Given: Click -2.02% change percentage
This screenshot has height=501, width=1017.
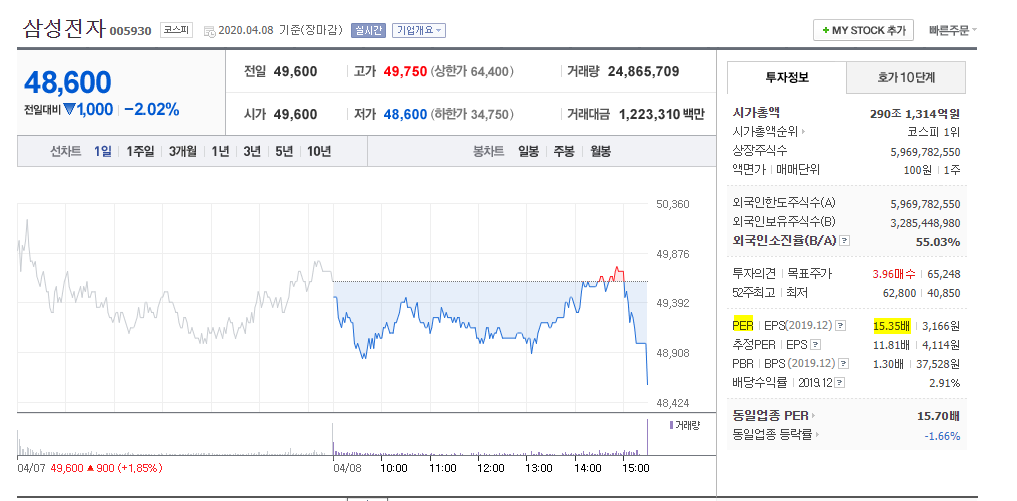Looking at the screenshot, I should (152, 110).
